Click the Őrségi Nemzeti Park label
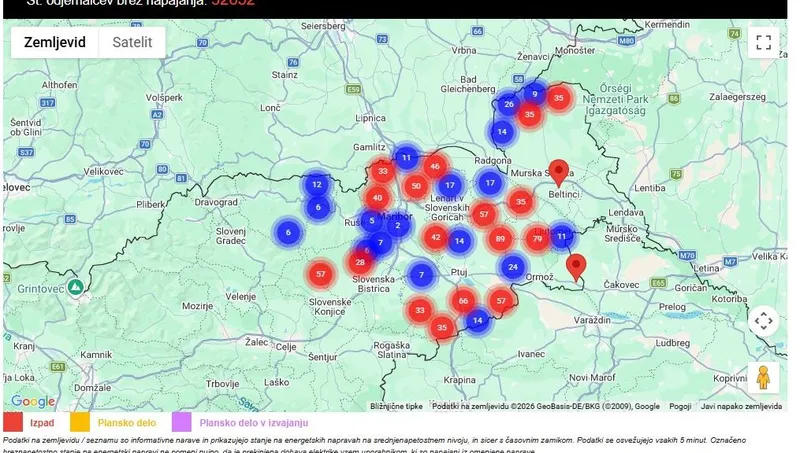Screen dimensions: 800x453 pyautogui.click(x=615, y=99)
